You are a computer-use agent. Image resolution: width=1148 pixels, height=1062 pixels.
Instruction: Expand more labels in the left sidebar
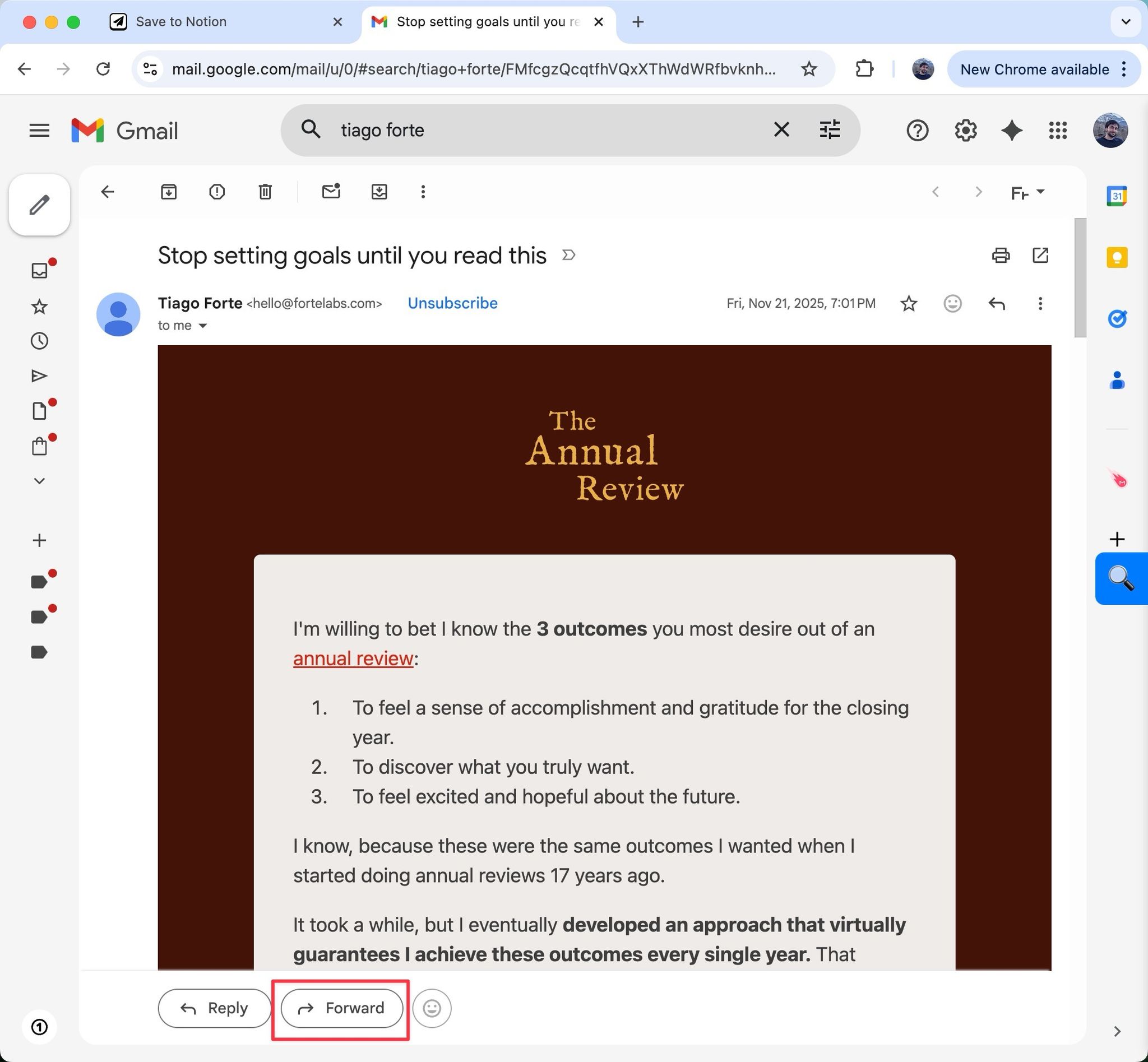point(39,481)
